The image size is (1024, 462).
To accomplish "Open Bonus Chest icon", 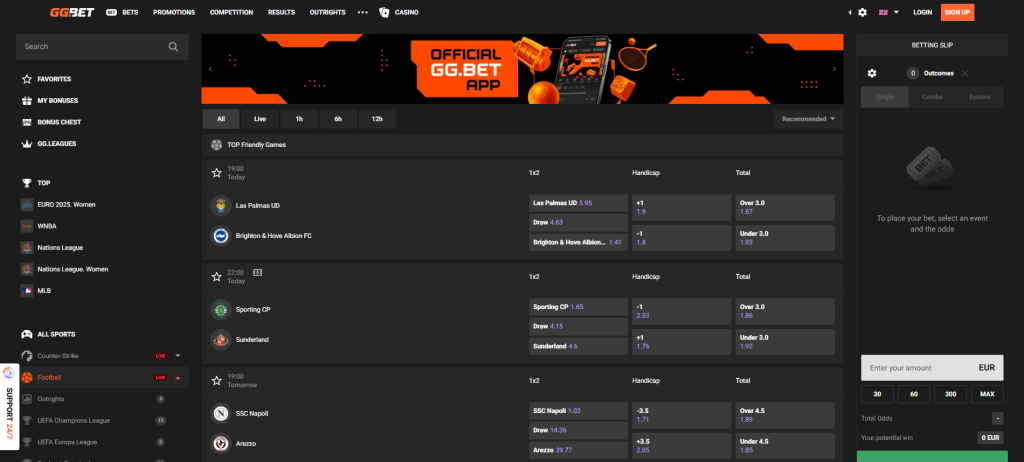I will (27, 122).
